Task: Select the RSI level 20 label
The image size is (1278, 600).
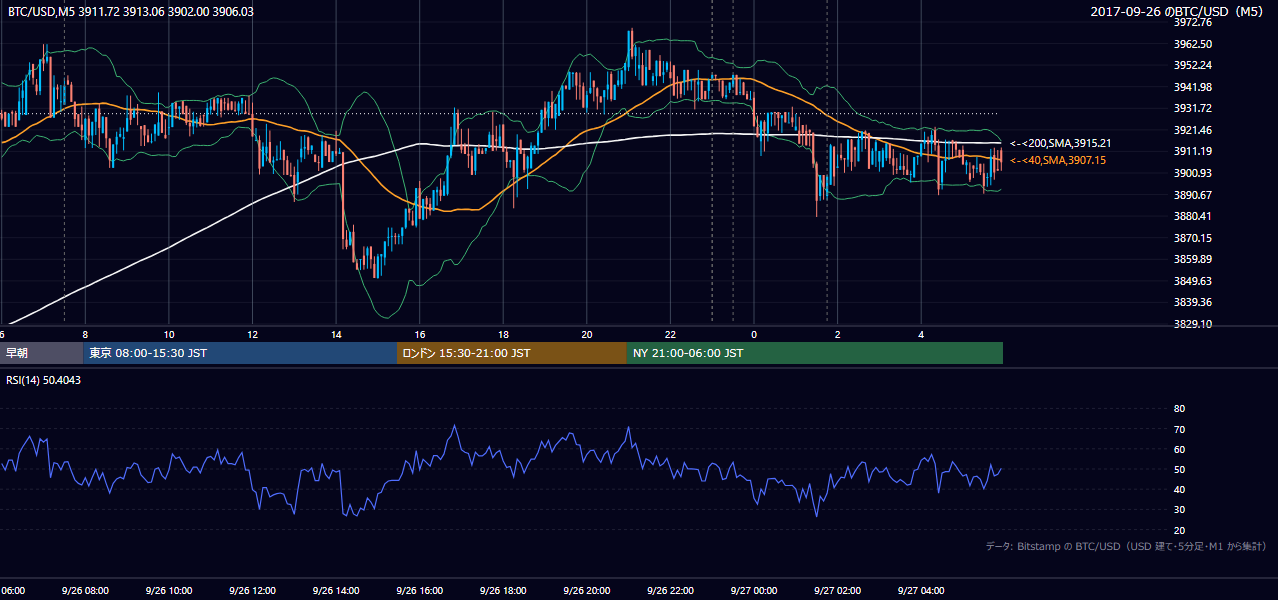Action: pyautogui.click(x=1179, y=530)
